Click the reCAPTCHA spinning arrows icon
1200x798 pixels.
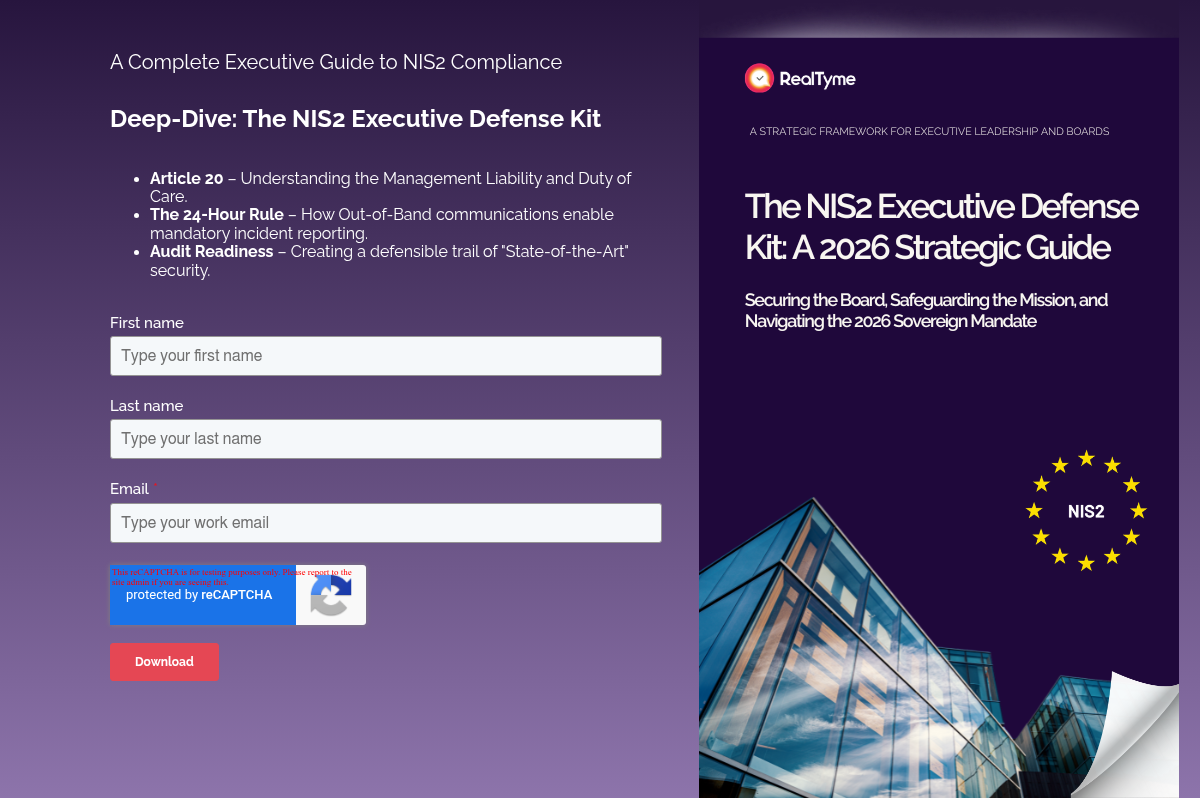[330, 595]
